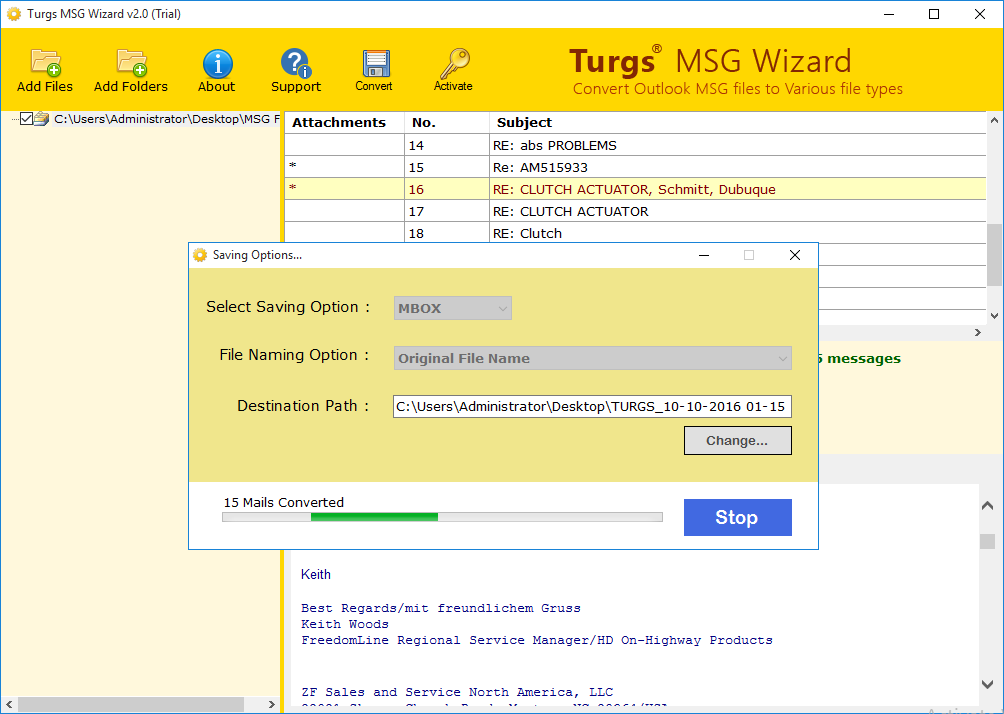The image size is (1004, 714).
Task: Select row 14 RE: abs PROBLEMS
Action: 635,145
